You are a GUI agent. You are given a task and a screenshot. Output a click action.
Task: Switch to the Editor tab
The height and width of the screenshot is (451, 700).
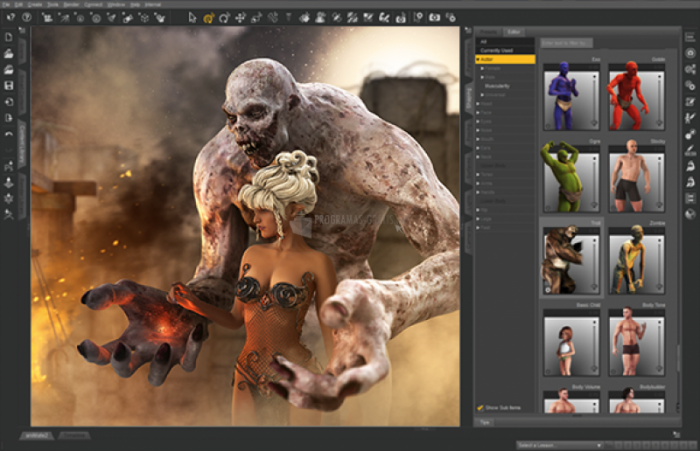click(514, 32)
